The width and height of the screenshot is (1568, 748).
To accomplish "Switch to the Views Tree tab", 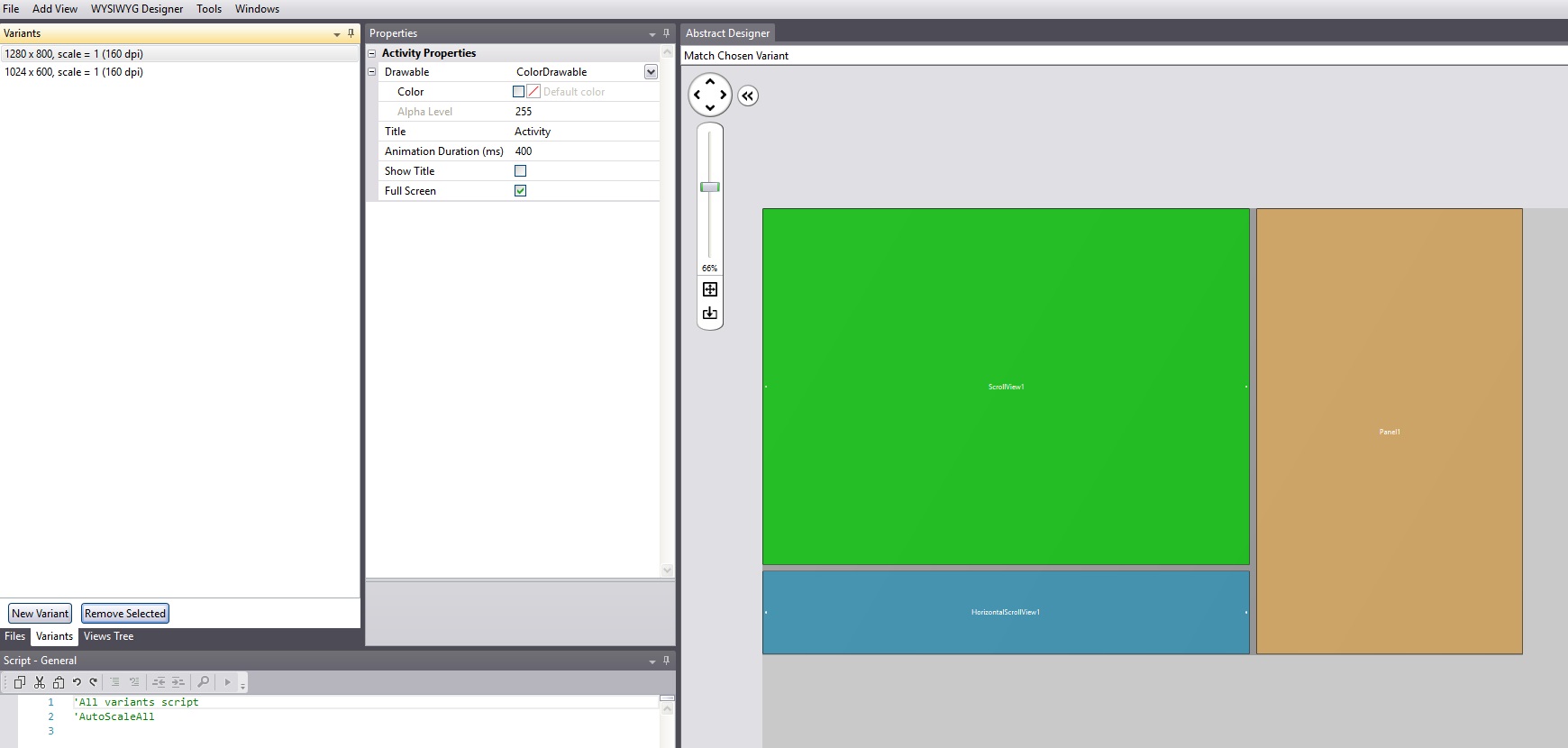I will (x=108, y=636).
